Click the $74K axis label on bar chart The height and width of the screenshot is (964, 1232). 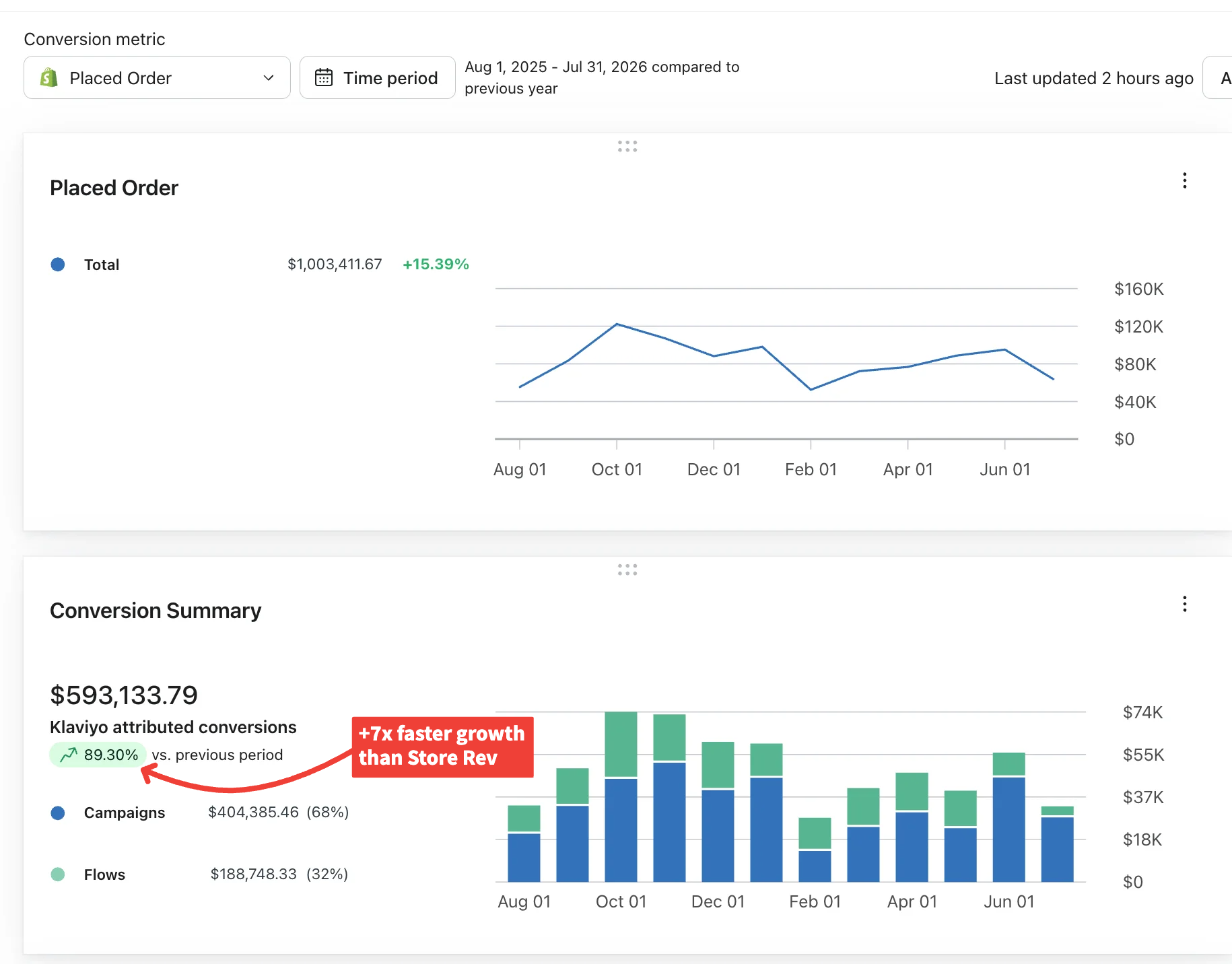click(1142, 712)
